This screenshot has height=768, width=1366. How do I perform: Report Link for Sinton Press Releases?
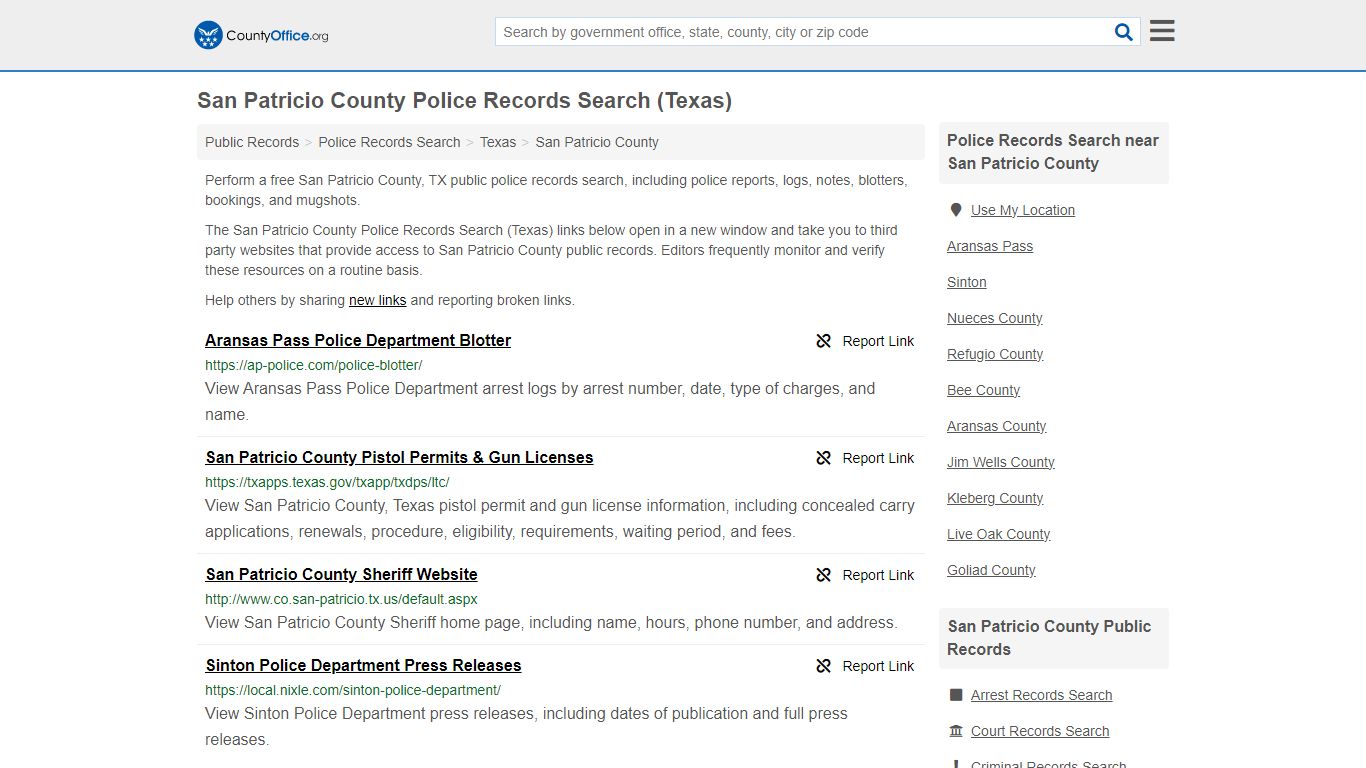coord(878,666)
